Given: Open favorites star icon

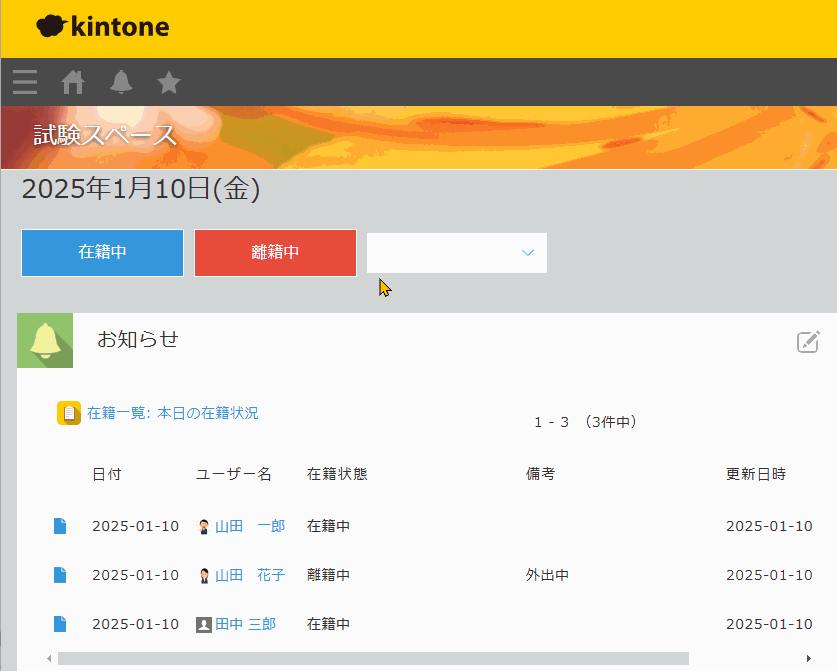Looking at the screenshot, I should (169, 82).
